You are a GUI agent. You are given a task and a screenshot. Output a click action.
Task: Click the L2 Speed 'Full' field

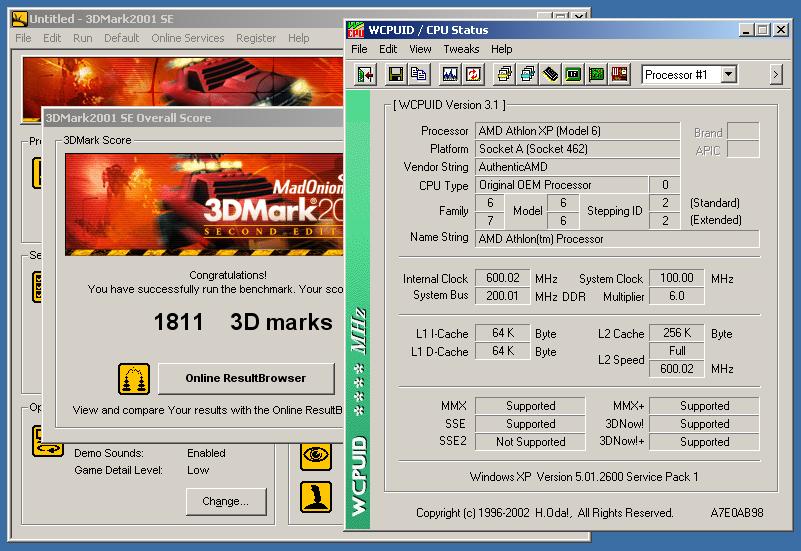tap(677, 351)
